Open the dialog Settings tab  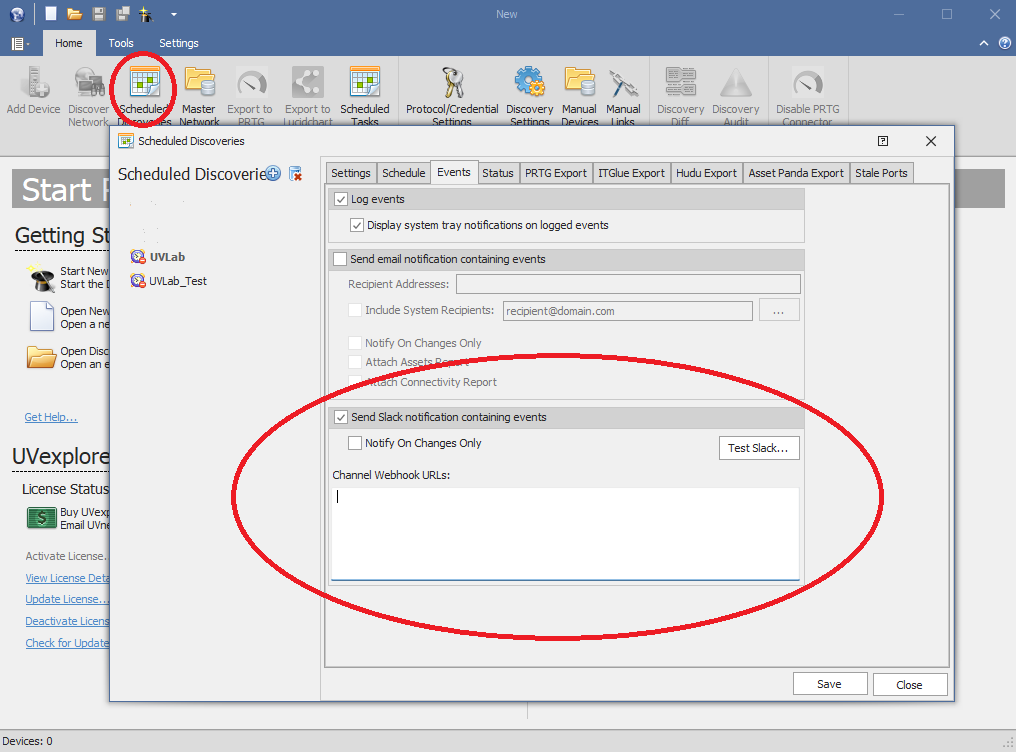tap(351, 173)
